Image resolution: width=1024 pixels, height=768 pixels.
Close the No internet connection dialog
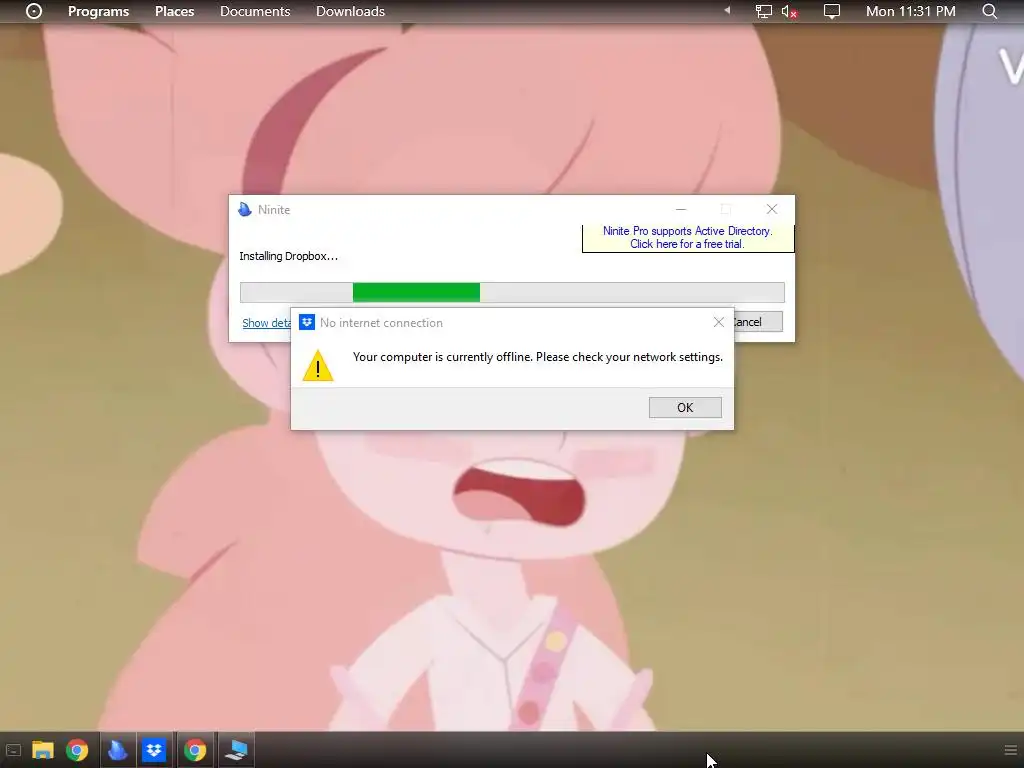(718, 322)
